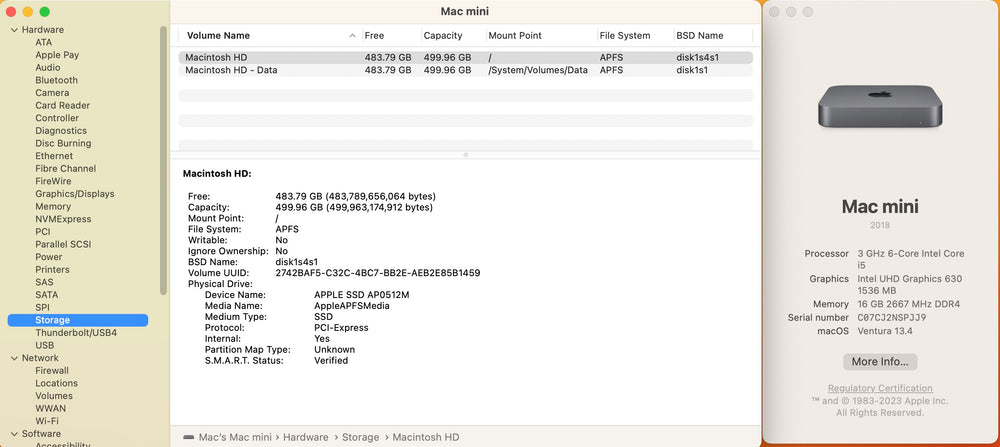Select the highlighted Storage item

[x=78, y=320]
